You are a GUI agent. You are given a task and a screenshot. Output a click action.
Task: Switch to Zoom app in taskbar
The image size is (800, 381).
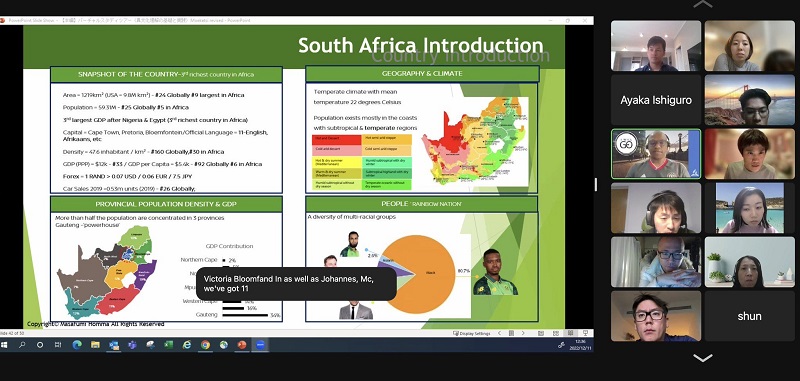260,345
